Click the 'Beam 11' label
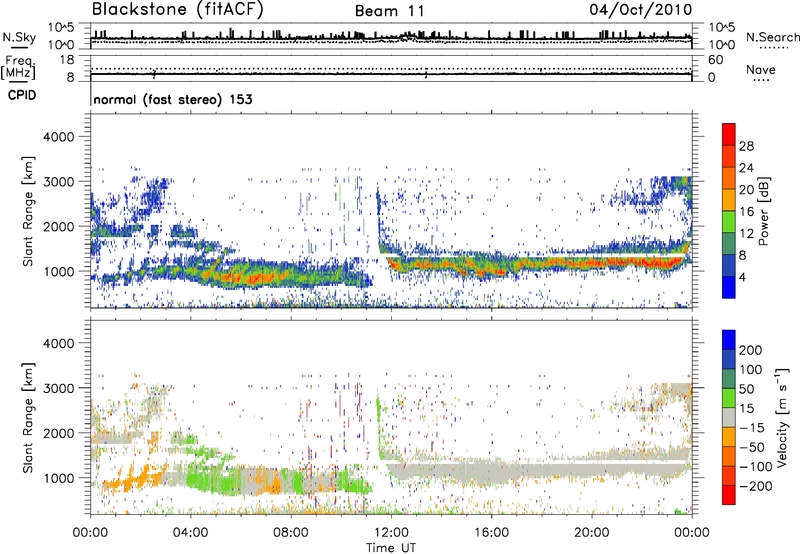This screenshot has height=554, width=800. [390, 11]
